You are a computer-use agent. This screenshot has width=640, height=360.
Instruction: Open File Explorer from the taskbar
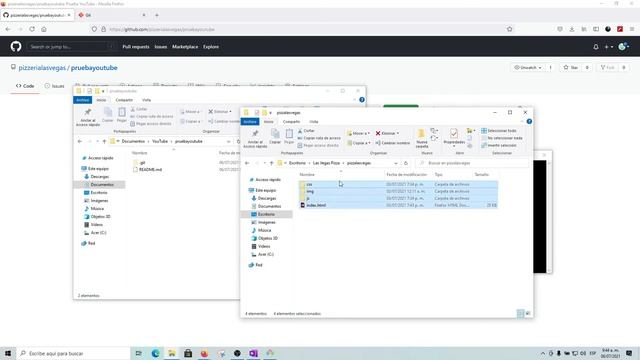click(x=172, y=353)
